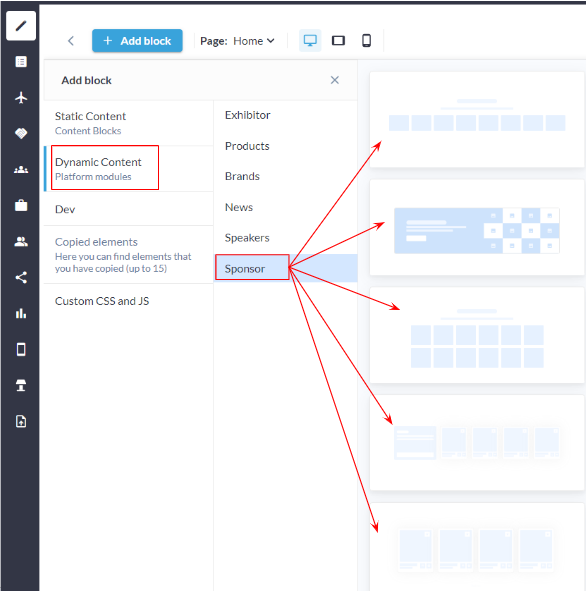Screen dimensions: 586x591
Task: Open the briefcase icon in sidebar
Action: point(21,205)
